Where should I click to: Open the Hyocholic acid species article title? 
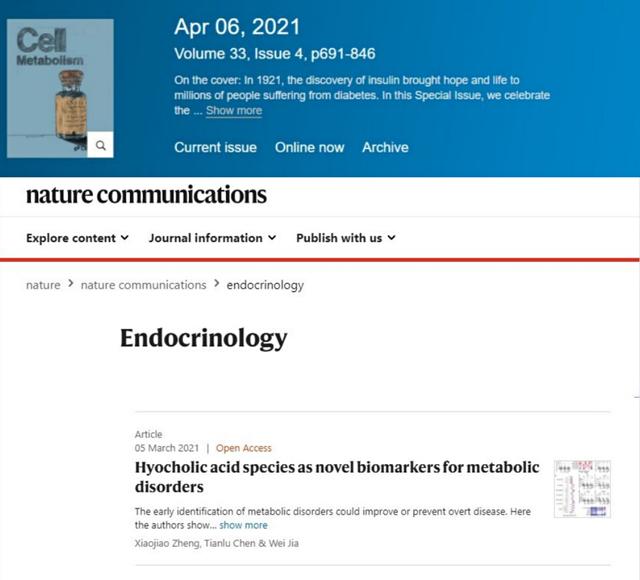point(337,477)
